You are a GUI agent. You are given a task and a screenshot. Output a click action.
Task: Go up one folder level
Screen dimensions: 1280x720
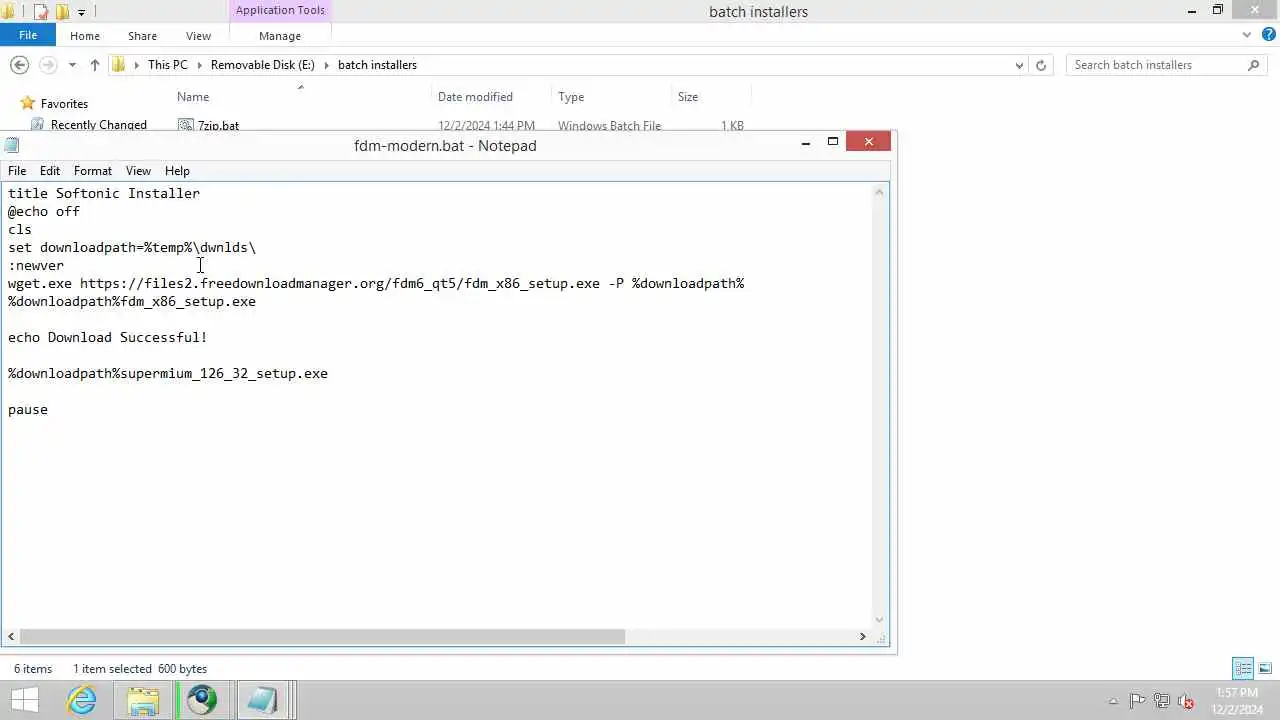[95, 65]
